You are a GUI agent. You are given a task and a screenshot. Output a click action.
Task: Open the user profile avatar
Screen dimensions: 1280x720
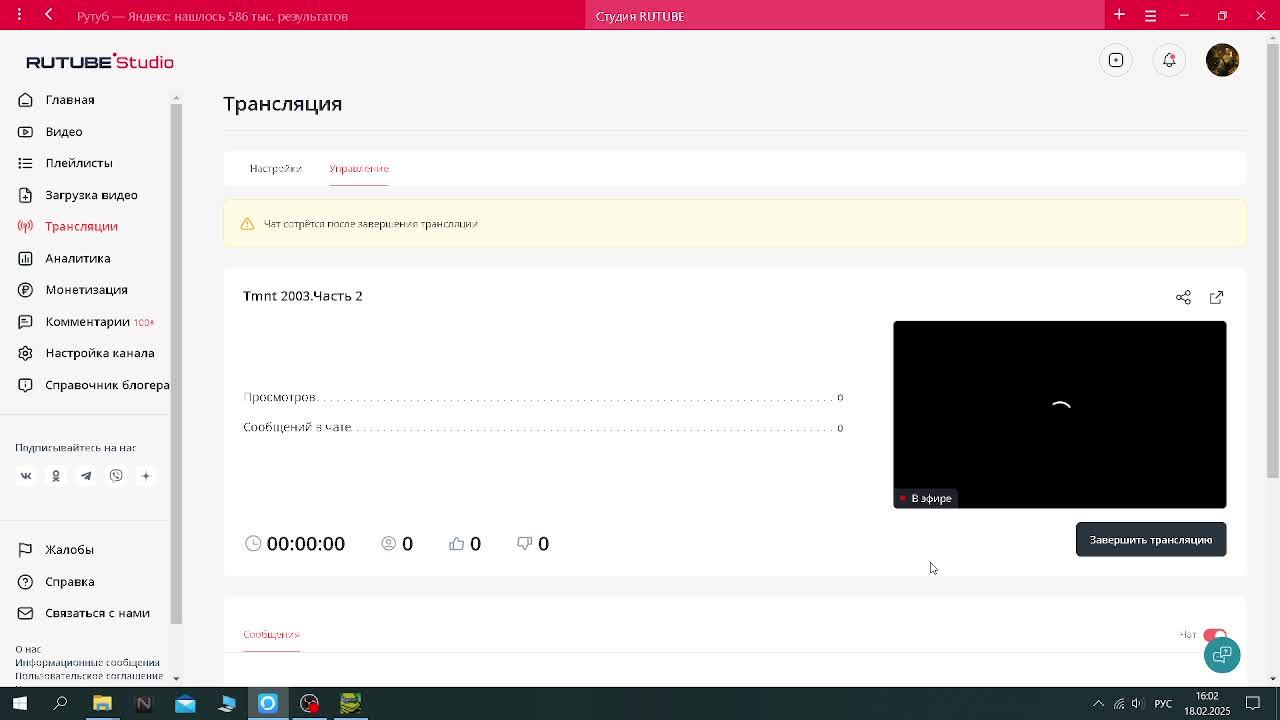click(1222, 60)
